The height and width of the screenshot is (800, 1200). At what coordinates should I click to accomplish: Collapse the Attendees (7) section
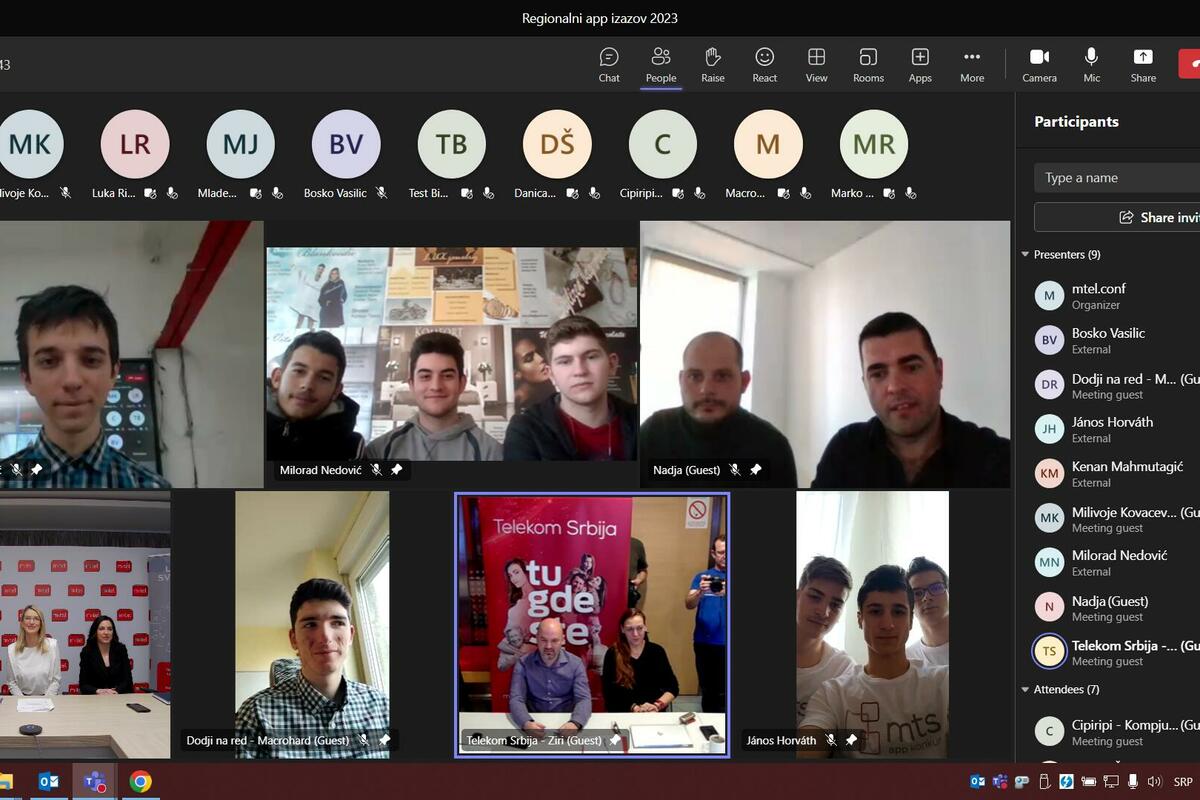point(1025,690)
